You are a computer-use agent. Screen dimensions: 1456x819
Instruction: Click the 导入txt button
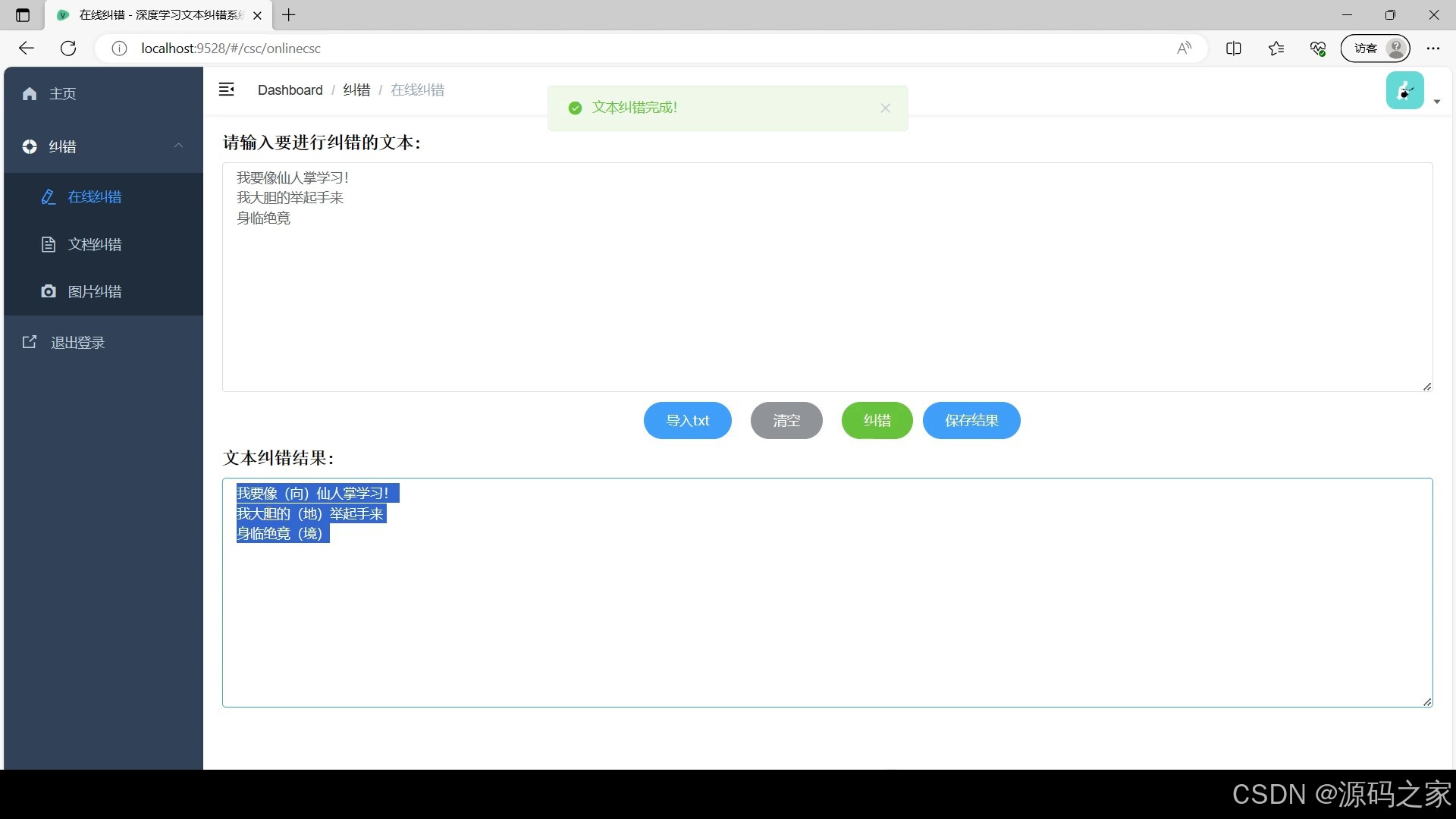(687, 420)
